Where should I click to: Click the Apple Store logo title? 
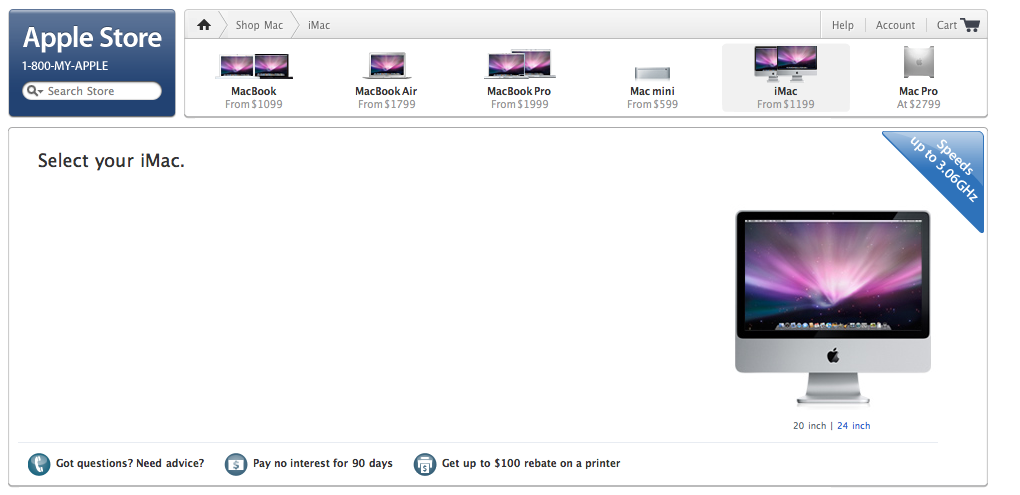[92, 38]
